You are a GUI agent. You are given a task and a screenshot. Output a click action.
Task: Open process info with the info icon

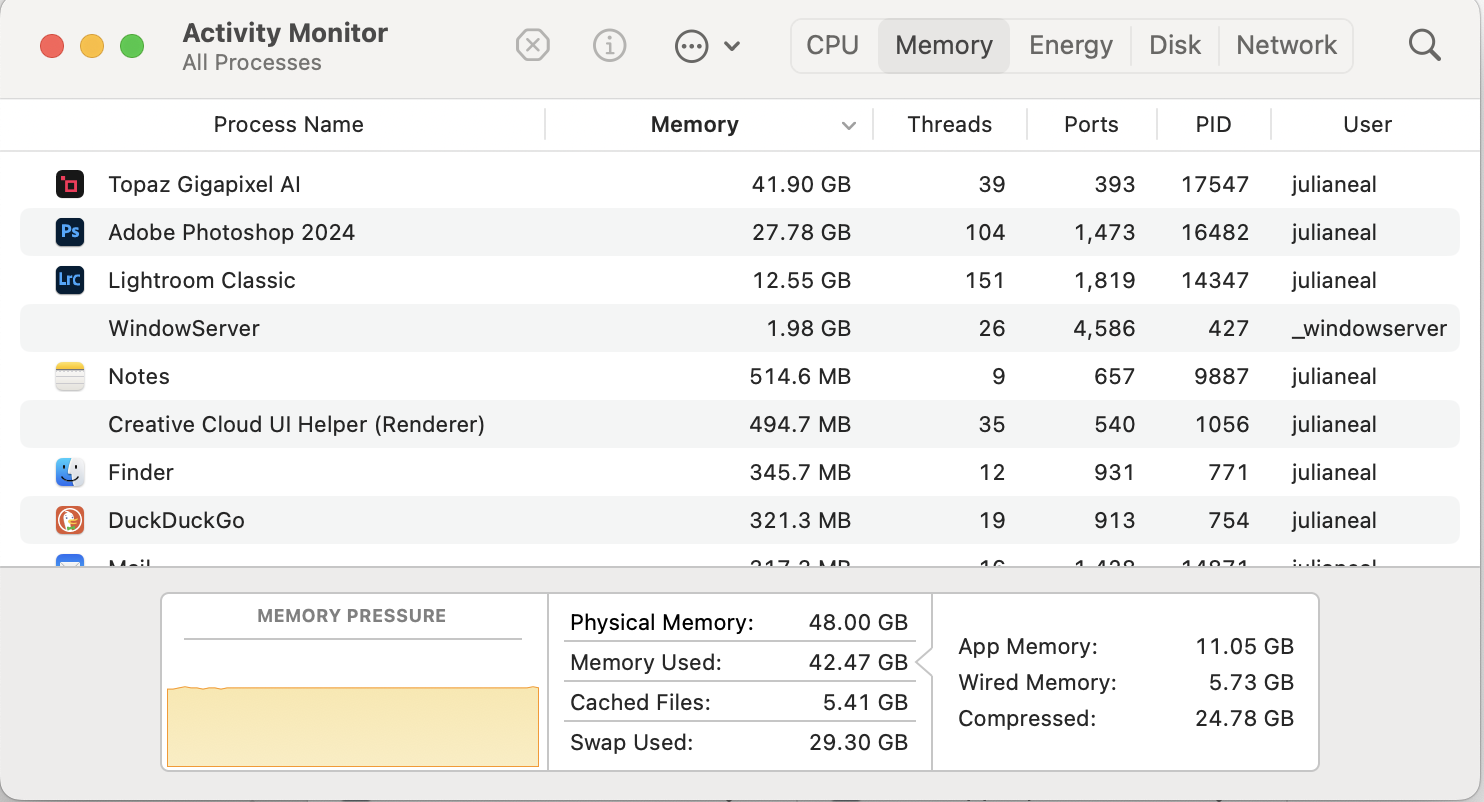[x=609, y=45]
